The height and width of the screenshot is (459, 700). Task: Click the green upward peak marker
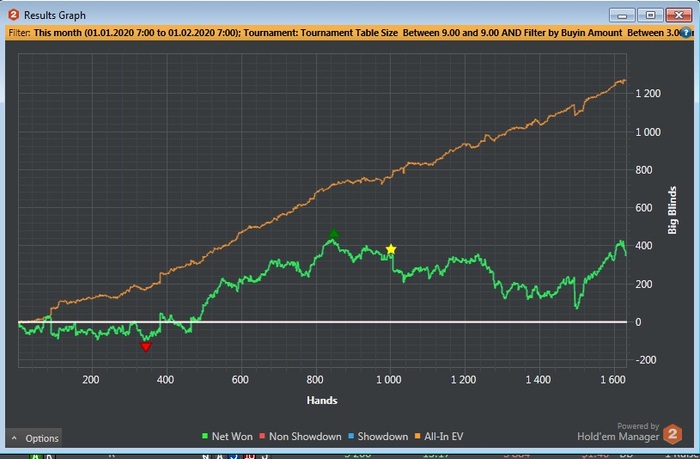pos(333,233)
